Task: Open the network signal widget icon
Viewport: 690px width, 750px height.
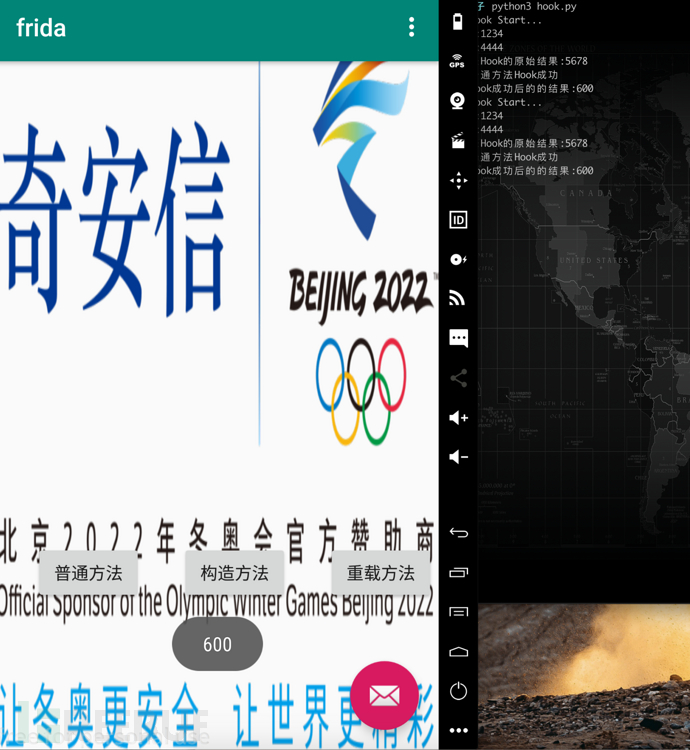Action: [x=458, y=298]
